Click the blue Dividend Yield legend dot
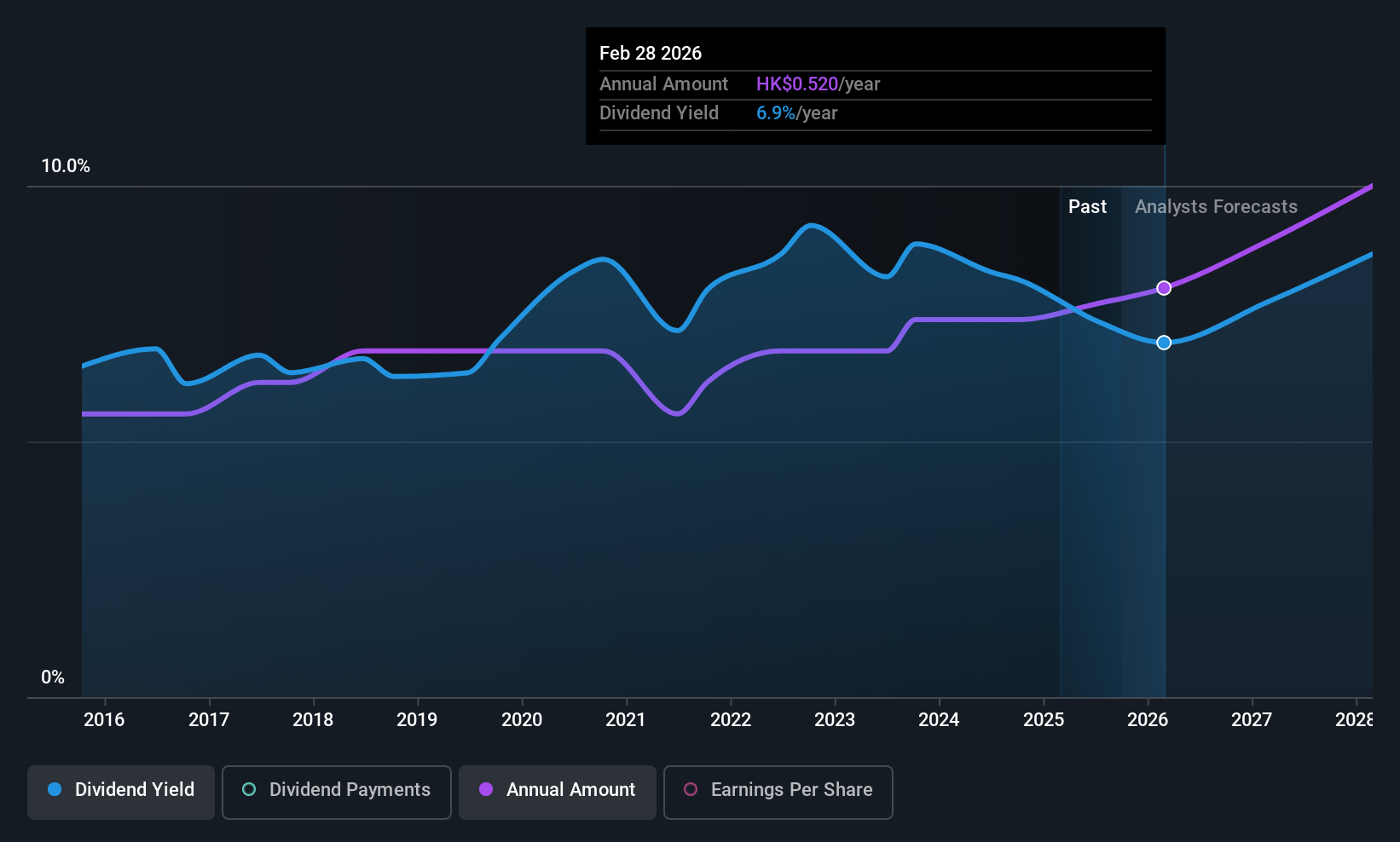The width and height of the screenshot is (1400, 842). [55, 790]
